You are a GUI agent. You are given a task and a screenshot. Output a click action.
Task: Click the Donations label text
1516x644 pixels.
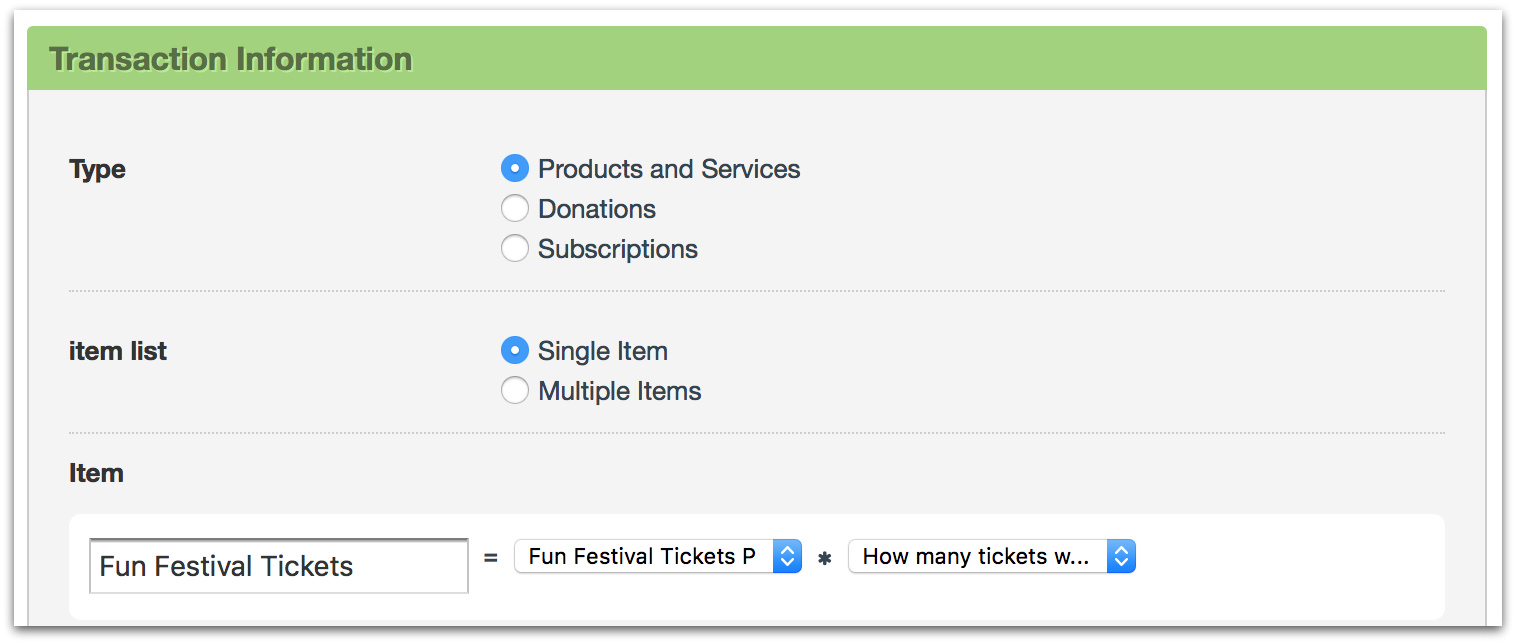pyautogui.click(x=597, y=209)
